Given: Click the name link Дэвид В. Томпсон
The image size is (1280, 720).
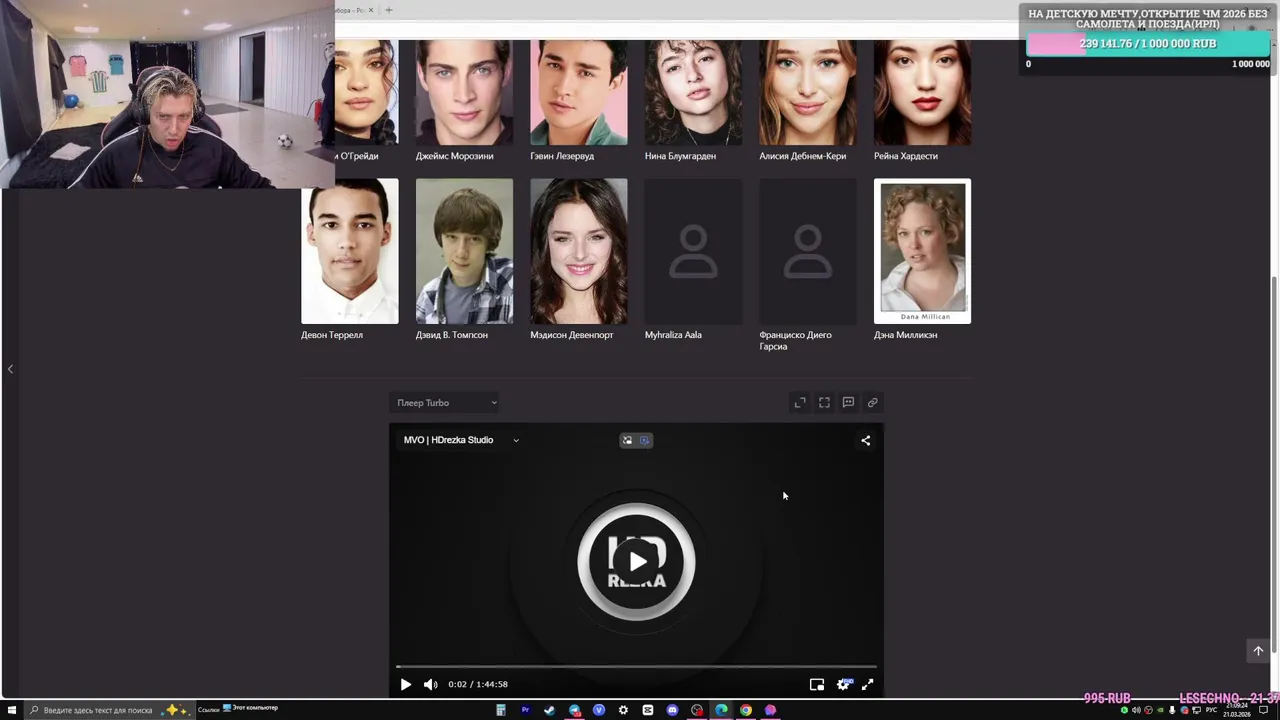Looking at the screenshot, I should click(452, 335).
